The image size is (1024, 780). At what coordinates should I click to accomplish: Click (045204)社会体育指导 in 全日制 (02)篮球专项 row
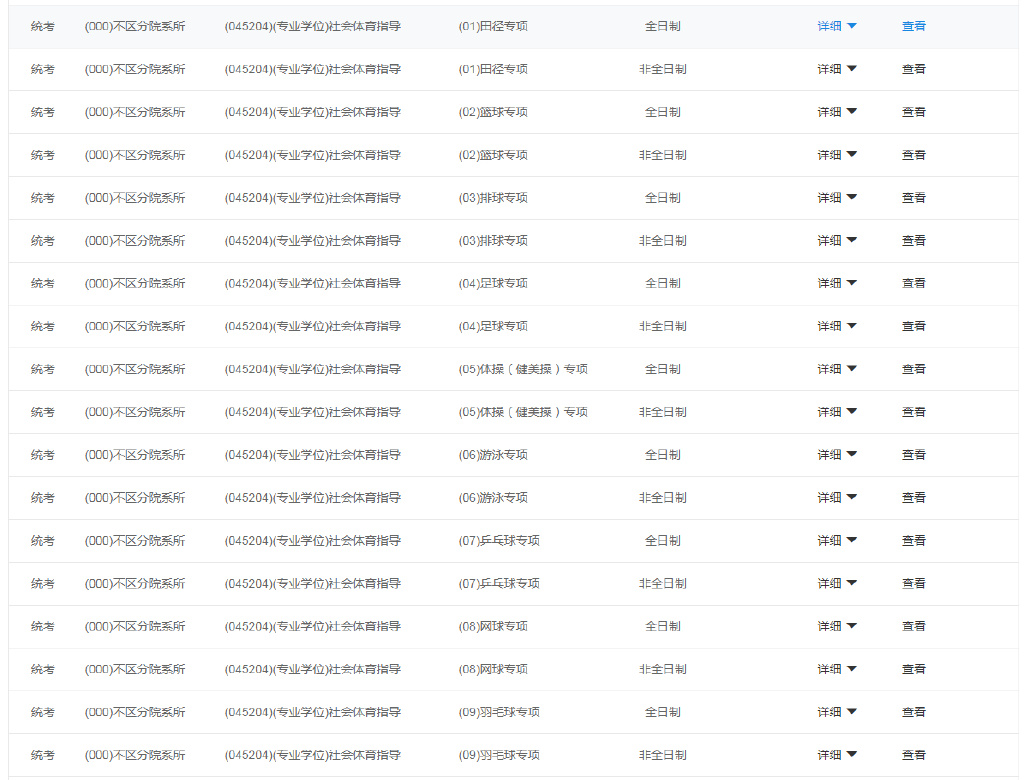(313, 112)
